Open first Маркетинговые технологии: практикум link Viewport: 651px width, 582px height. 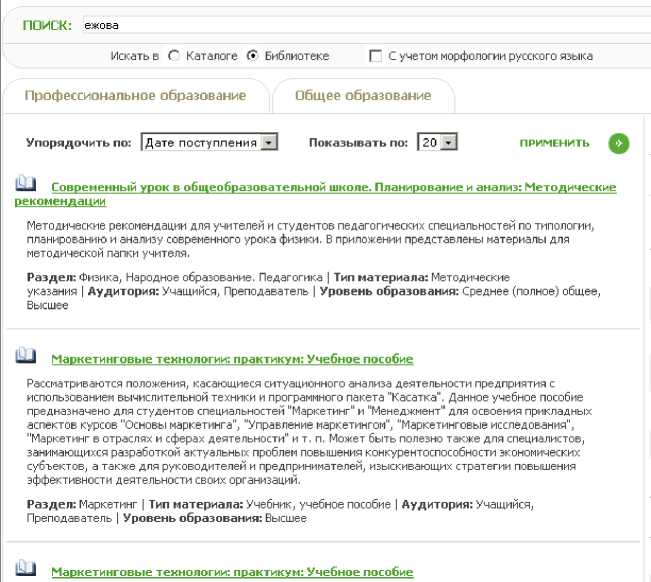click(232, 359)
